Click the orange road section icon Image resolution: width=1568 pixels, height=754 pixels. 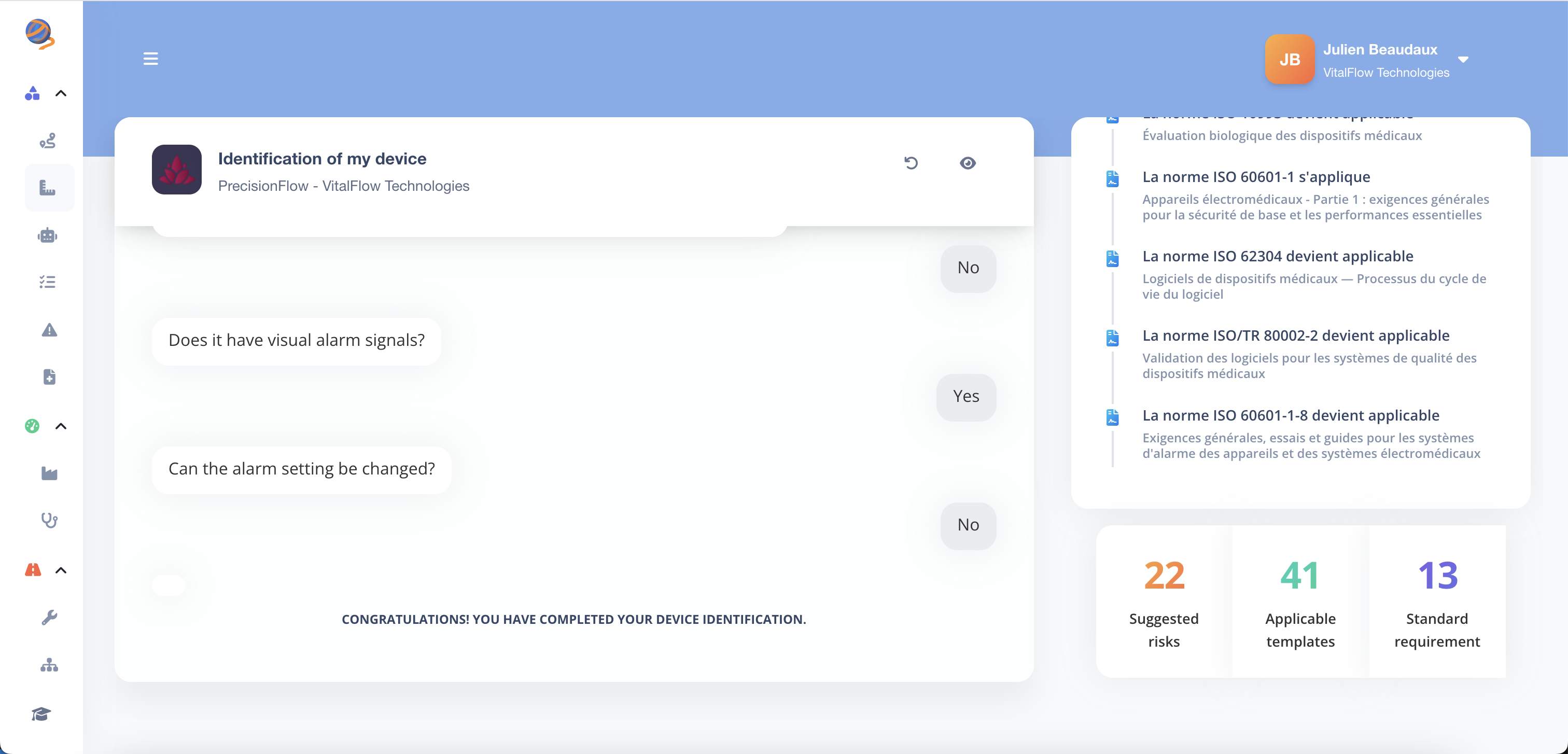(33, 569)
